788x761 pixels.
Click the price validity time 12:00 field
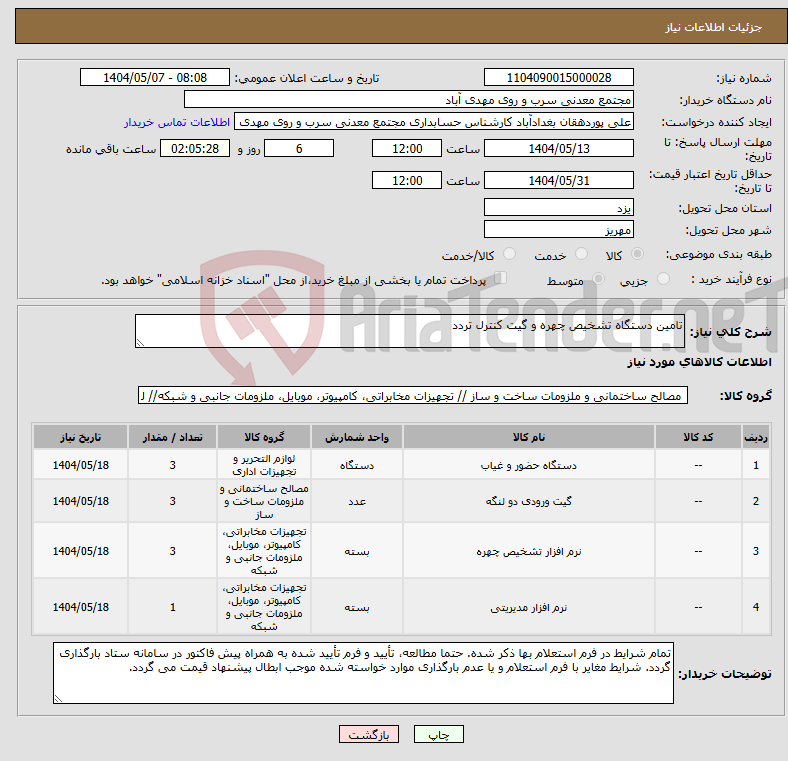407,180
